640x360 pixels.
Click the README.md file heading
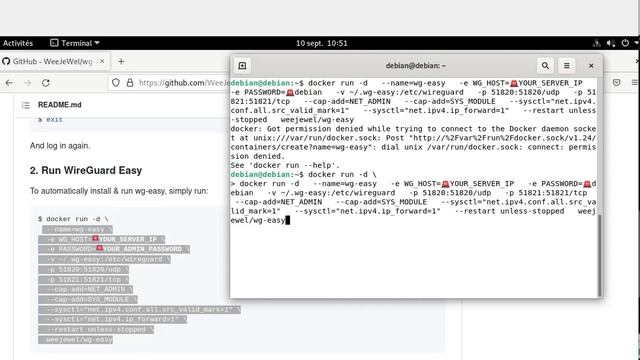[60, 105]
